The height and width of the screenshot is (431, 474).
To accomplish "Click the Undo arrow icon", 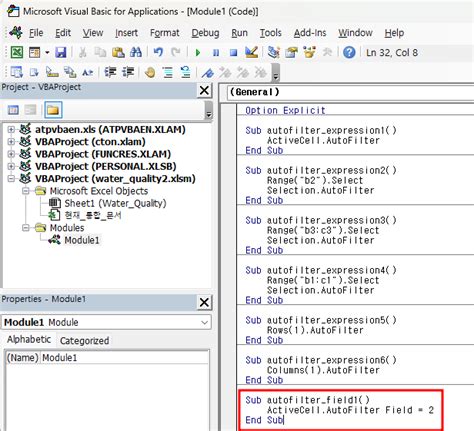I will pyautogui.click(x=158, y=52).
